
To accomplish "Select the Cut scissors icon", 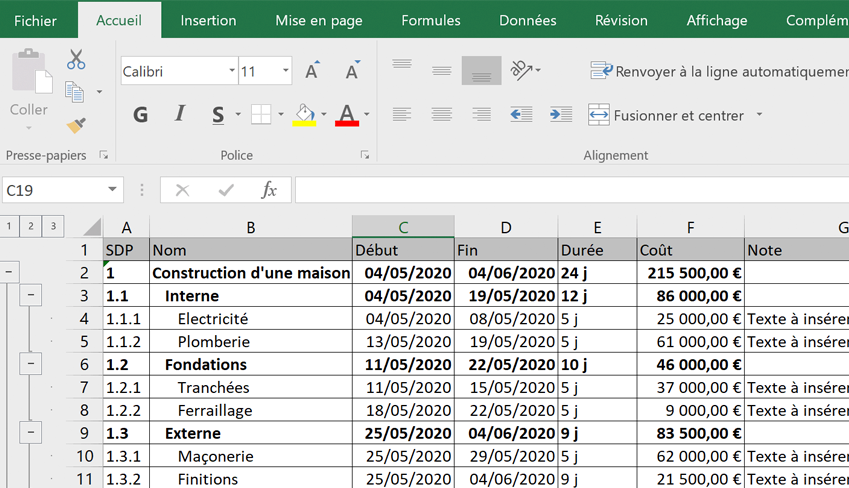I will [x=76, y=60].
